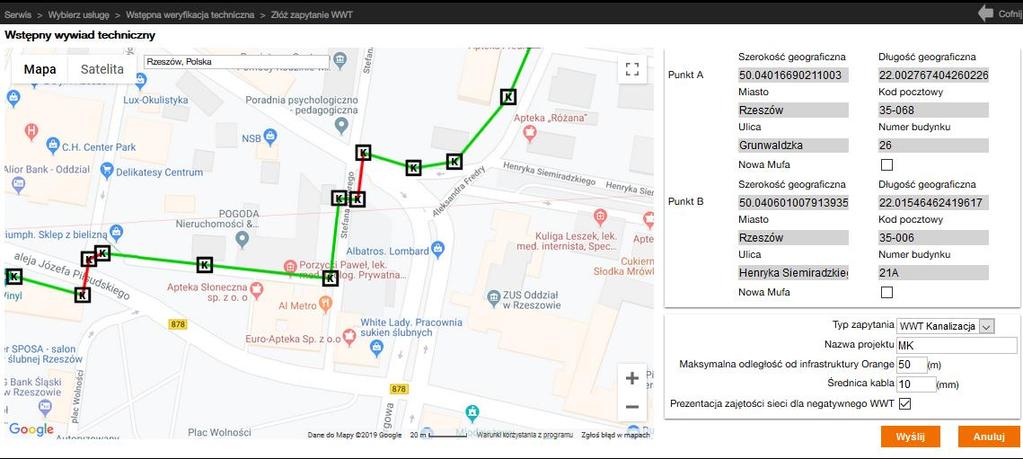Switch to Satelita view tab
The image size is (1023, 459).
coord(102,69)
